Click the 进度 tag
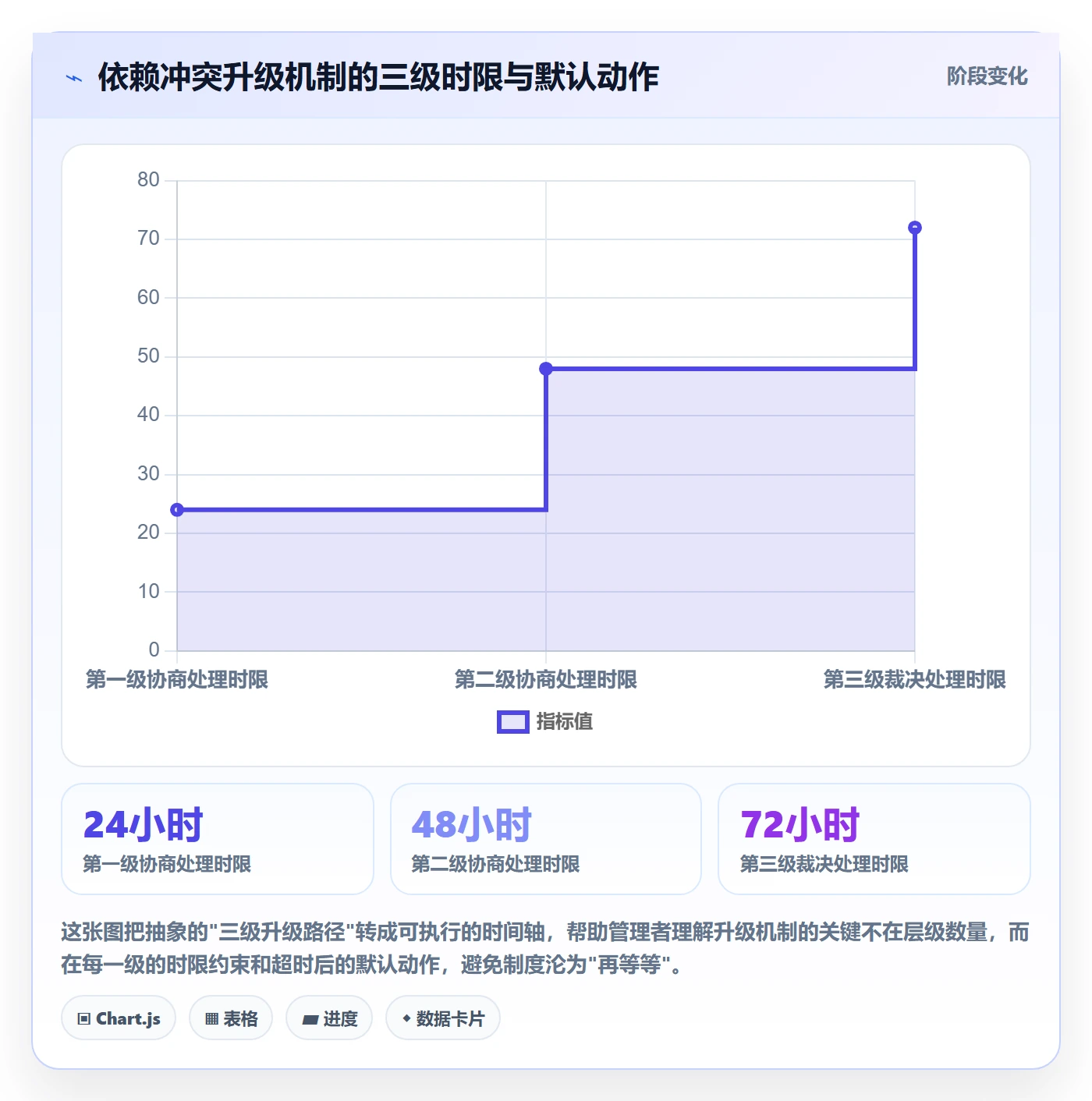This screenshot has height=1101, width=1092. point(329,1018)
